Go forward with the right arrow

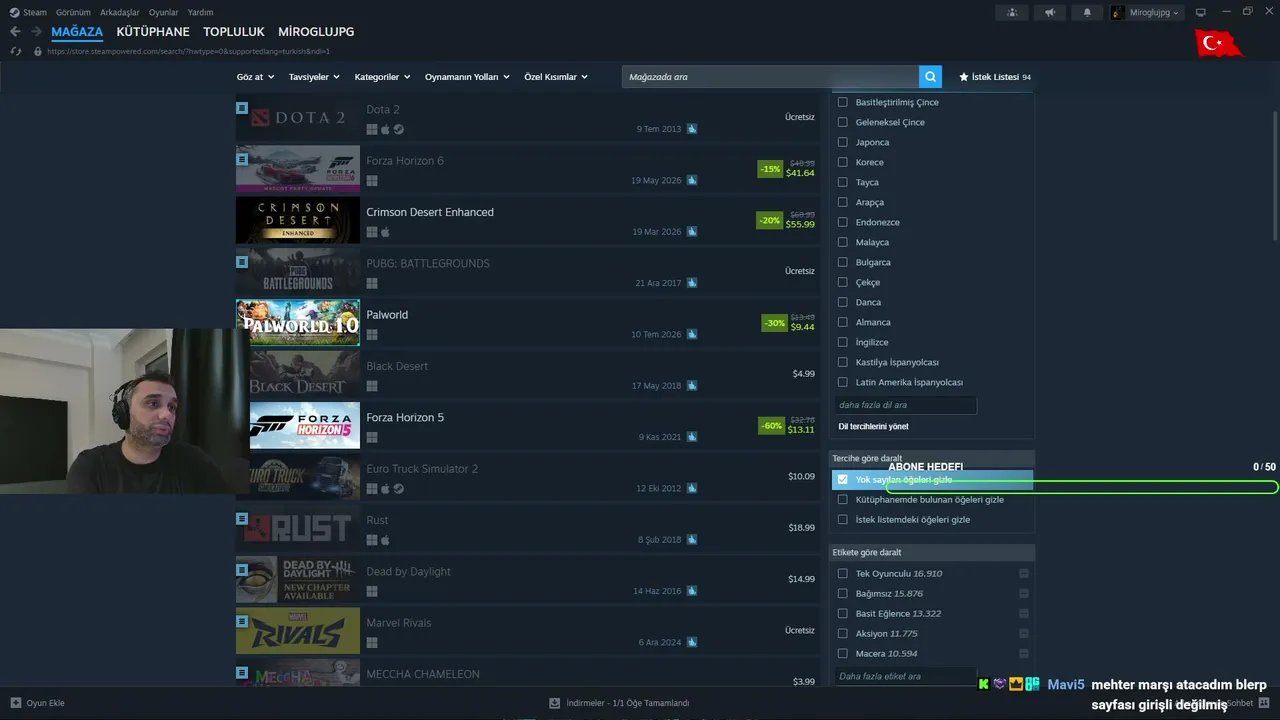coord(36,32)
